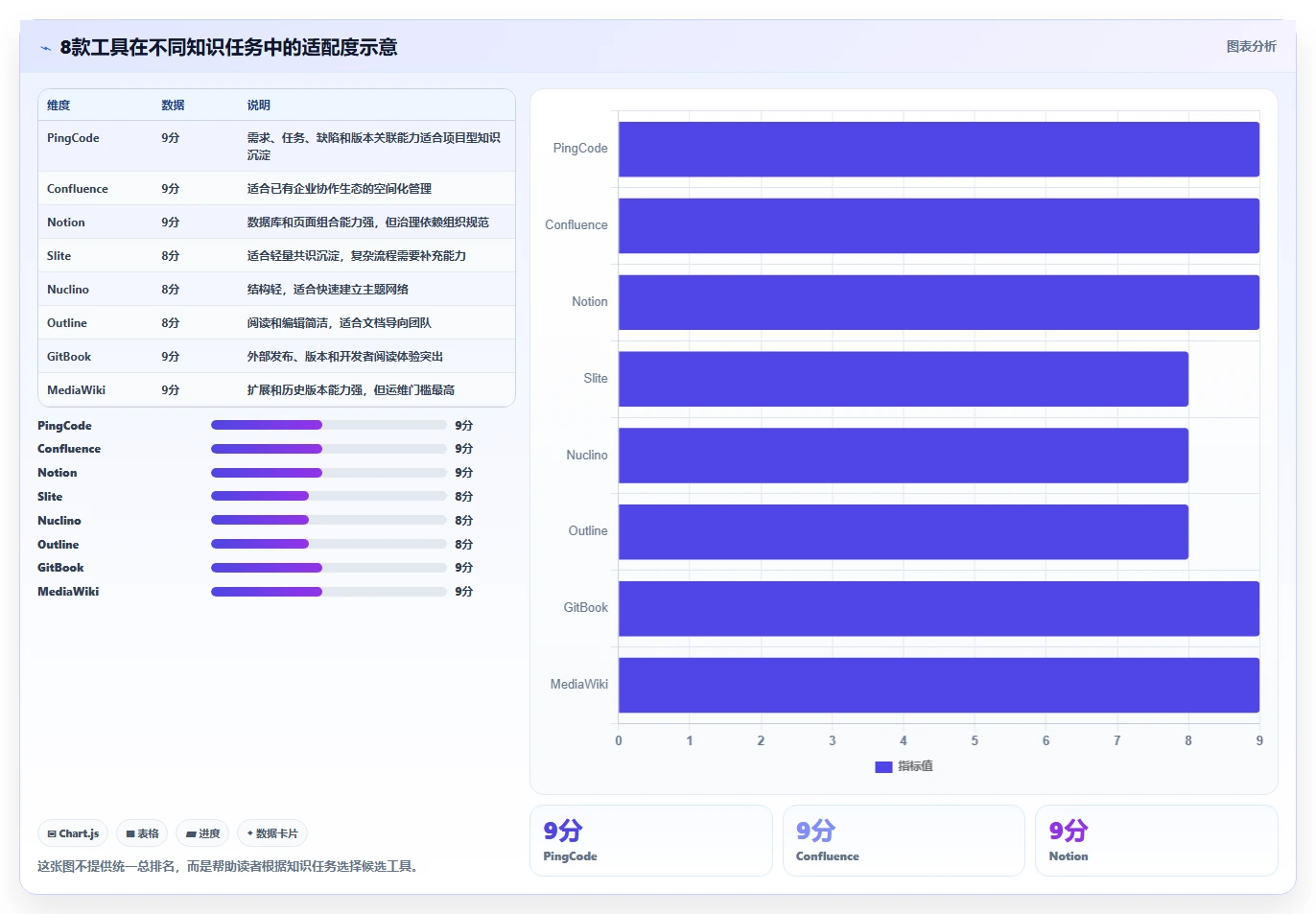Screen dimensions: 1316x914
Task: Open the 图表分析 label at top right
Action: (x=1251, y=46)
